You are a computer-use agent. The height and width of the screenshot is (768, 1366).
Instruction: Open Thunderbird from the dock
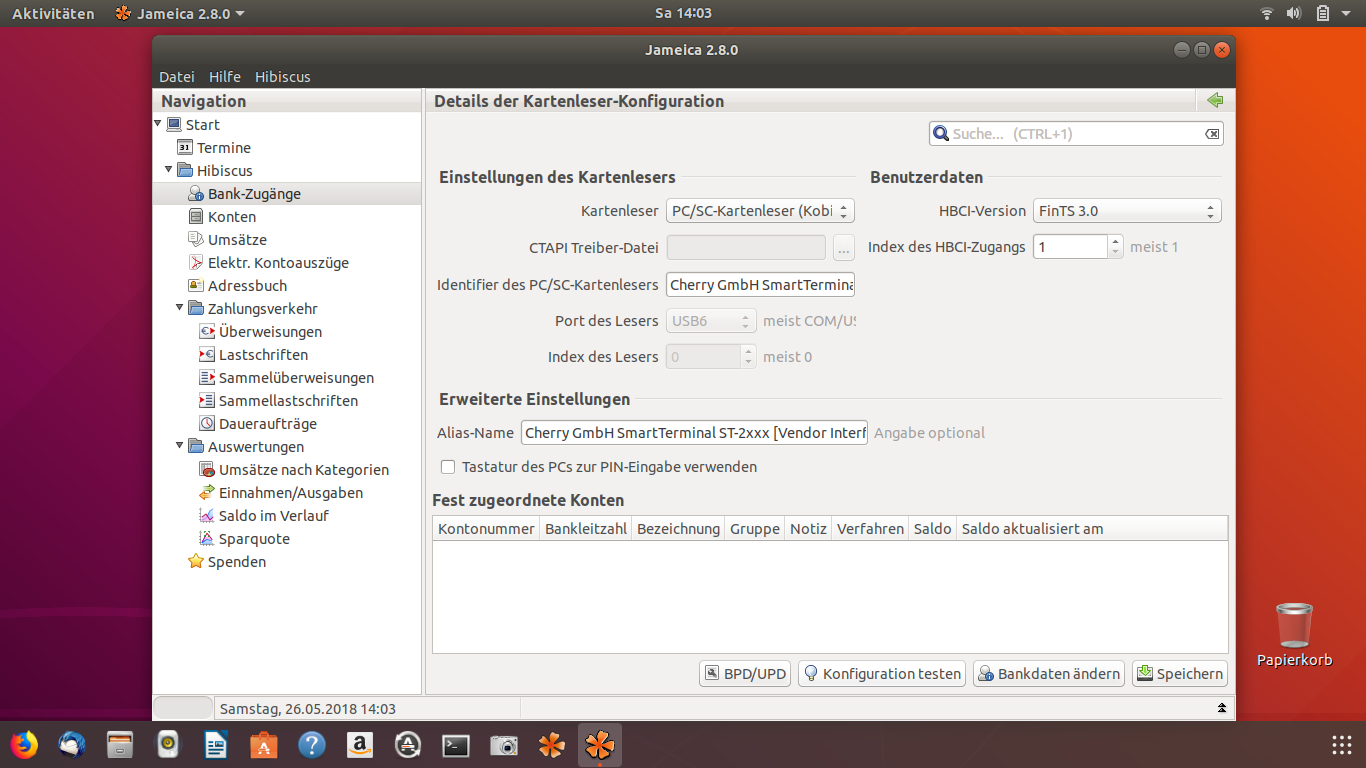(x=72, y=745)
